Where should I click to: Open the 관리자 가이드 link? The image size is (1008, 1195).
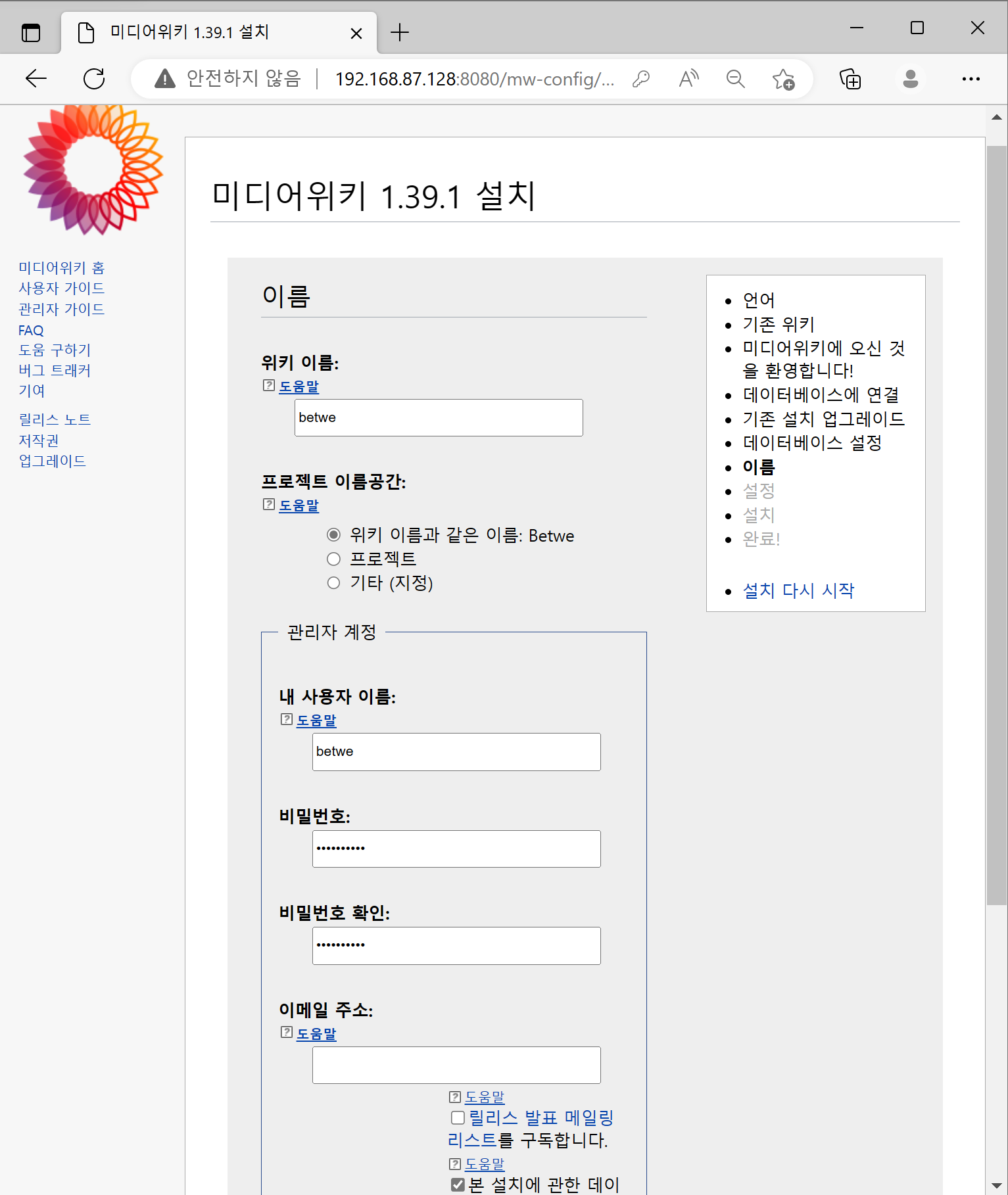point(62,309)
